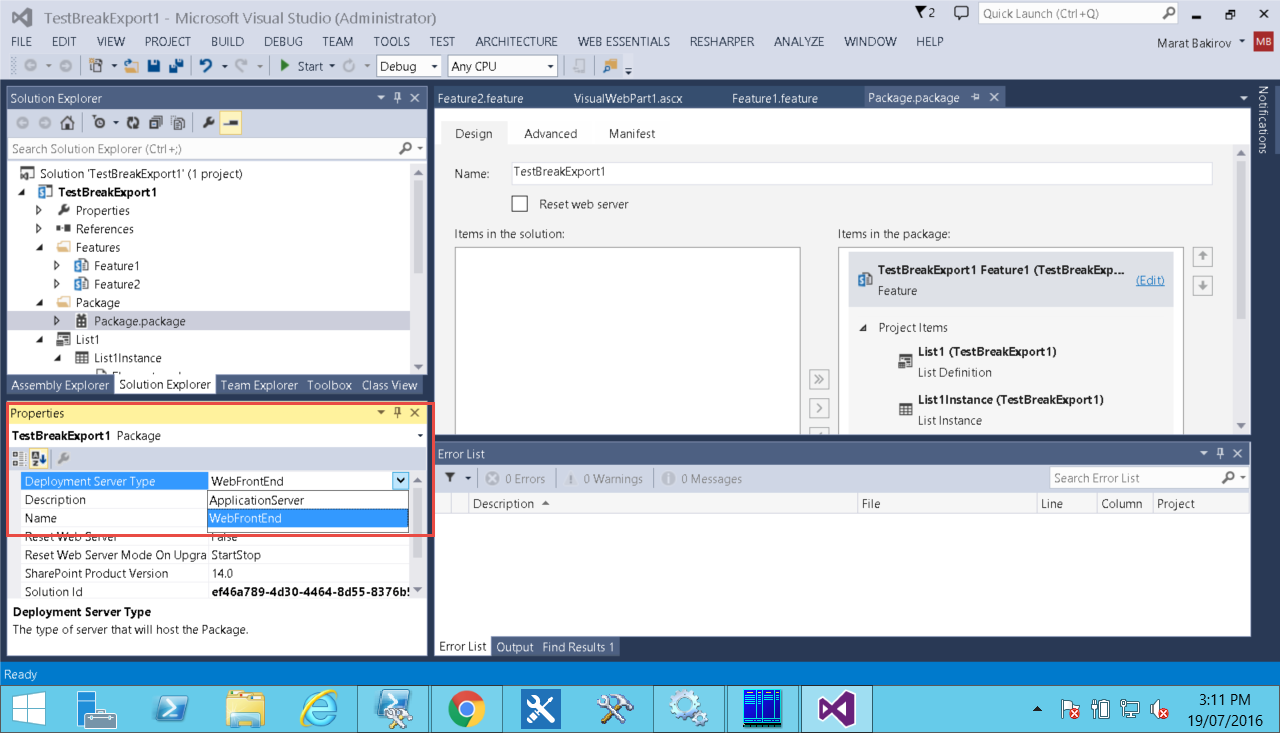
Task: Open the BUILD menu
Action: tap(227, 41)
